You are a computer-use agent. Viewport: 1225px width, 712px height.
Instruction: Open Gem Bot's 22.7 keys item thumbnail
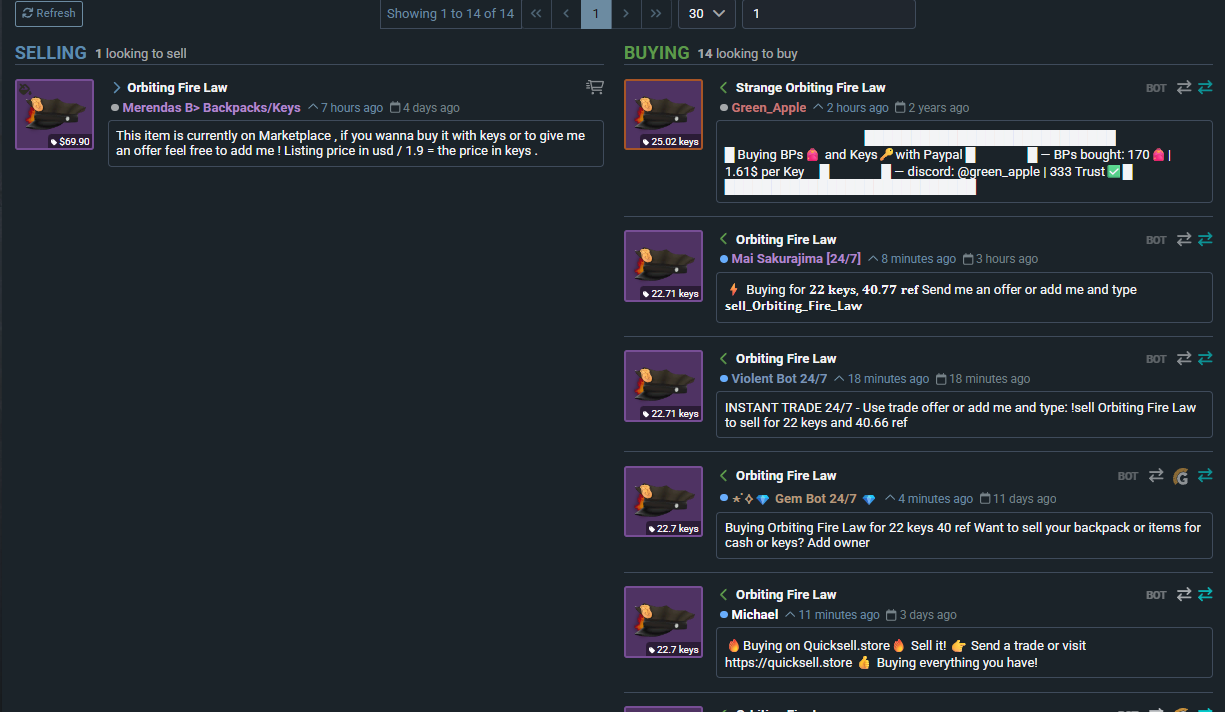[x=663, y=501]
